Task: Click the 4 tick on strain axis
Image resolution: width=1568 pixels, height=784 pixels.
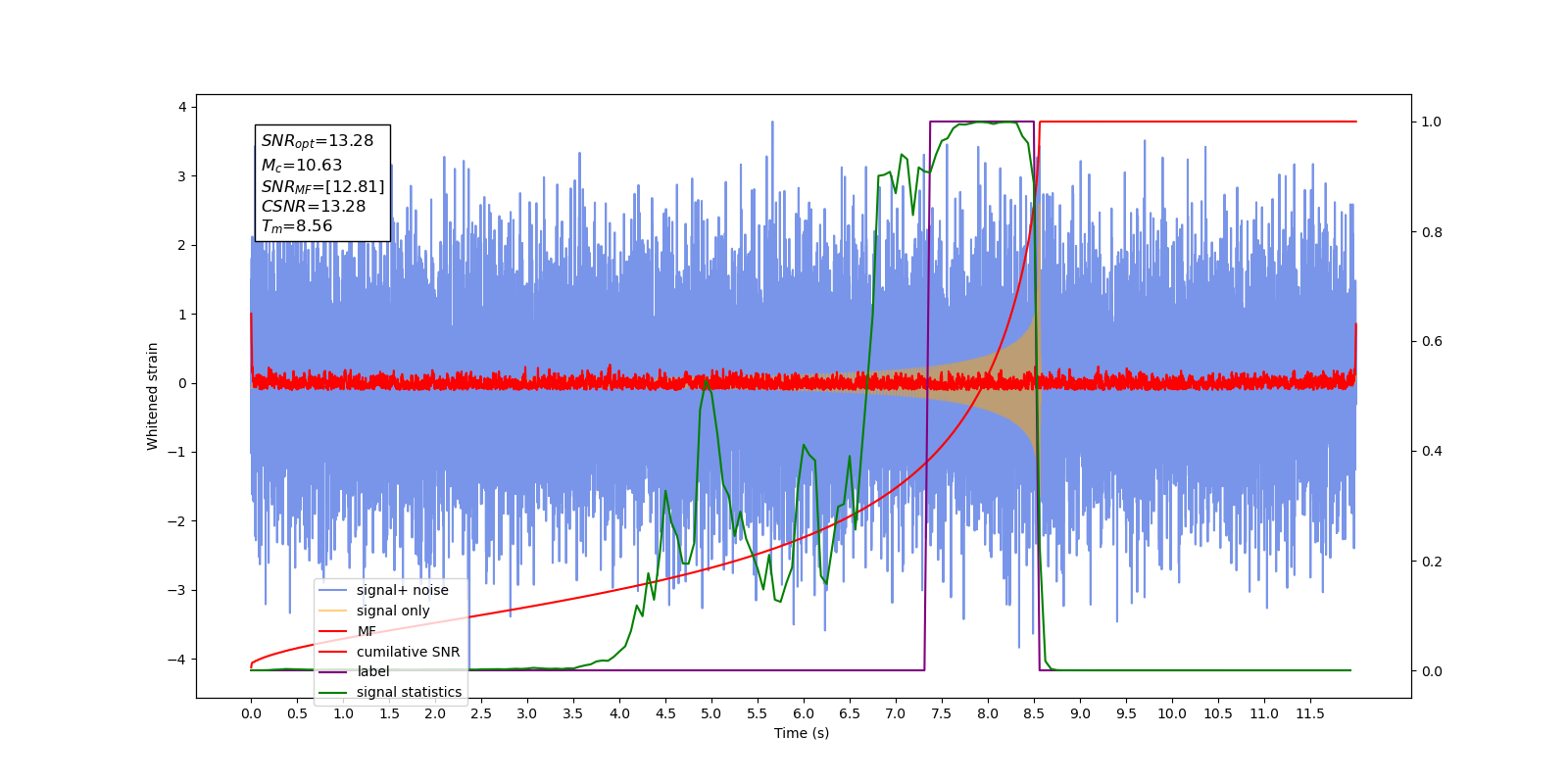Action: [x=182, y=107]
